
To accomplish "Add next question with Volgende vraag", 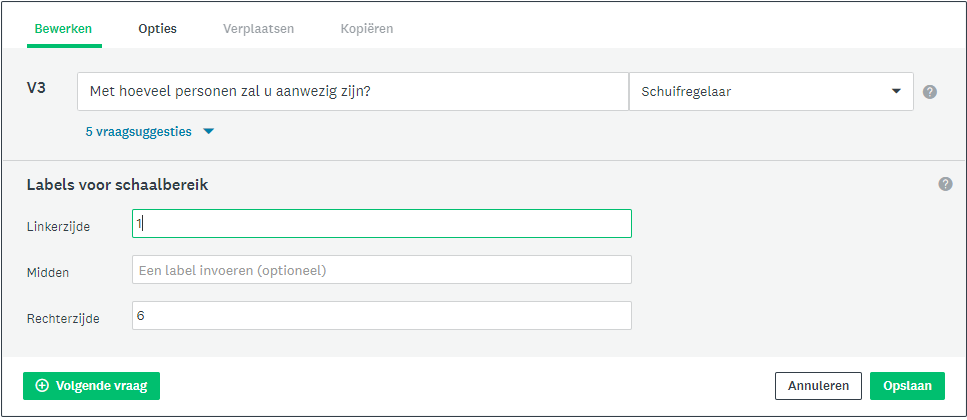I will [91, 386].
